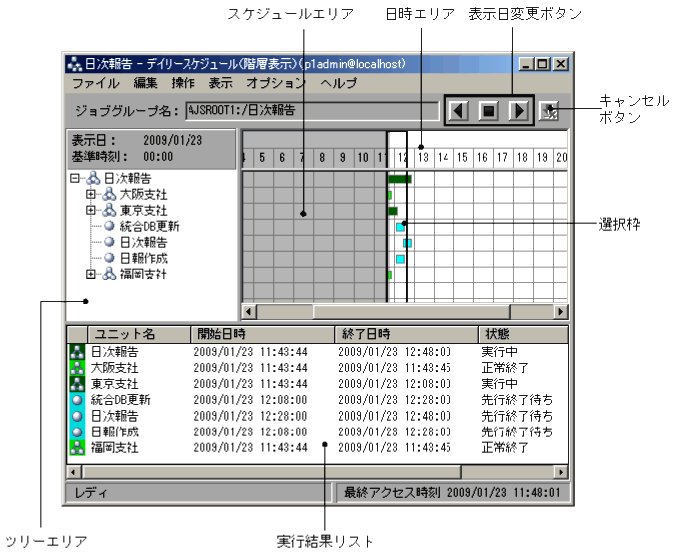
Task: Click result list scrollbar left arrow
Action: (73, 472)
